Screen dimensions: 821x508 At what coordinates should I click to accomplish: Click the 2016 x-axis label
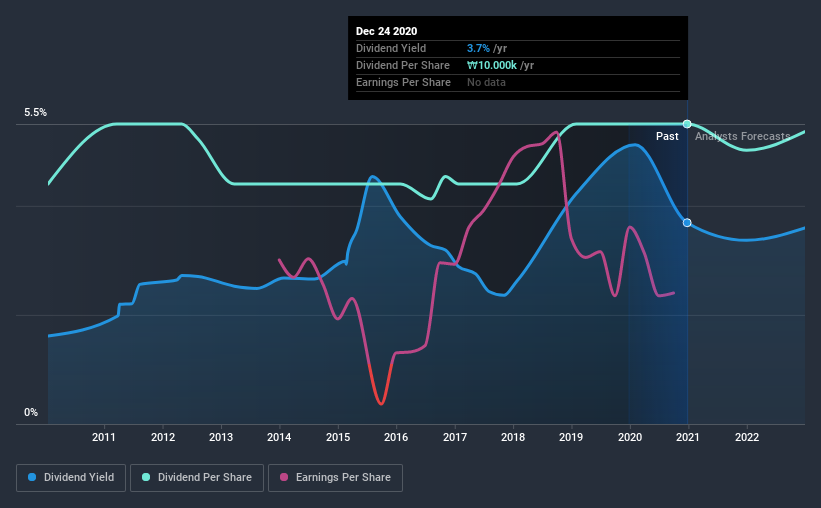(396, 437)
